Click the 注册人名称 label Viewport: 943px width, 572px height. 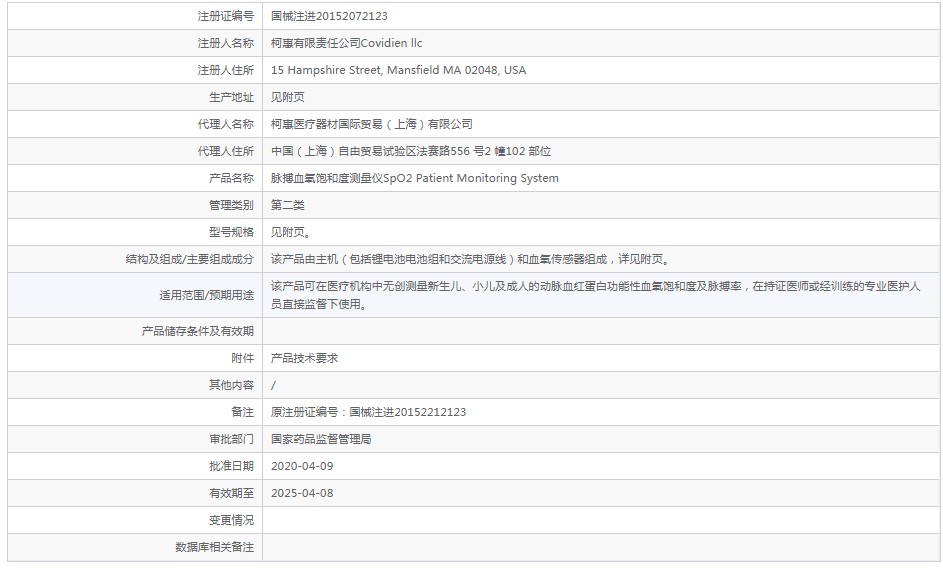coord(226,43)
